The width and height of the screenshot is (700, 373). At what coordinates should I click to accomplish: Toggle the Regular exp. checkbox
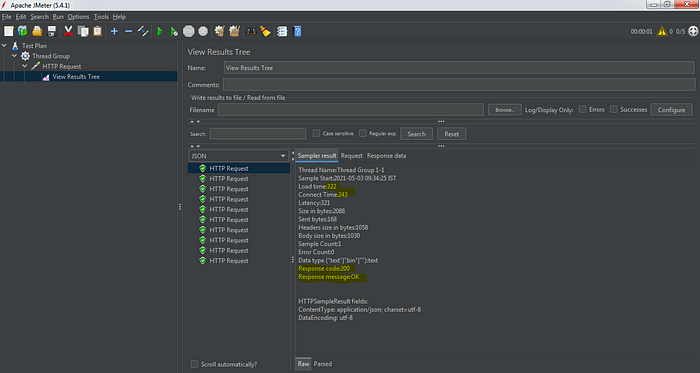point(362,133)
